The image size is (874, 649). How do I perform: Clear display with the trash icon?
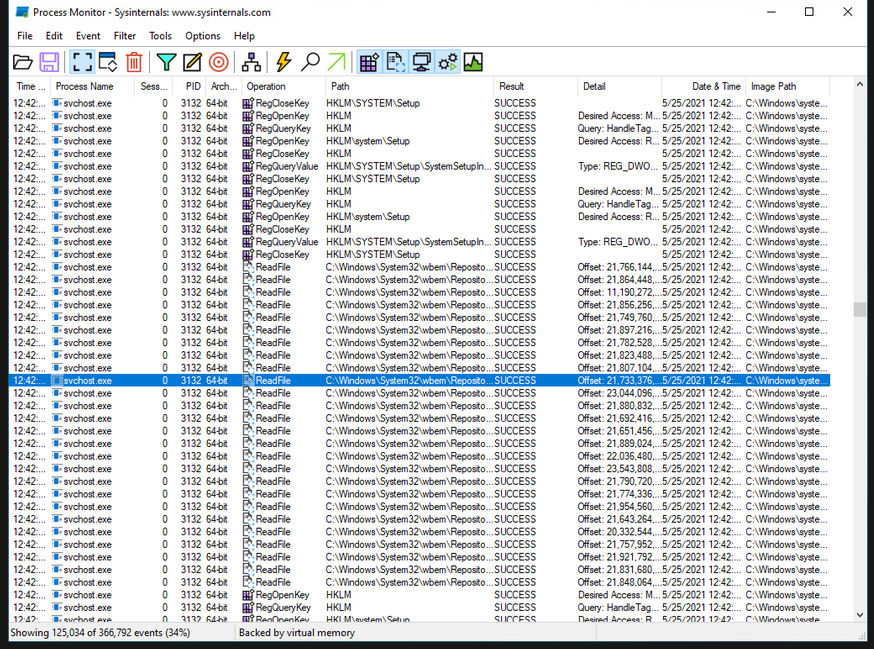click(x=134, y=62)
